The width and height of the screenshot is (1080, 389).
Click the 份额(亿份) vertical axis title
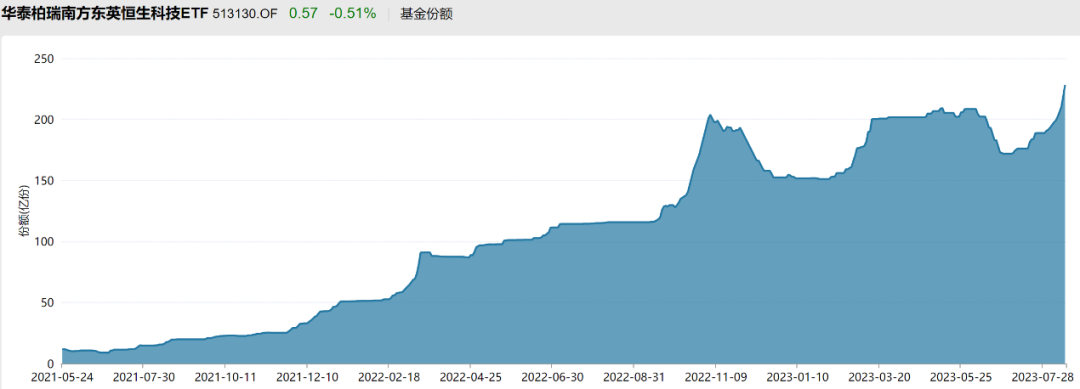pyautogui.click(x=24, y=211)
